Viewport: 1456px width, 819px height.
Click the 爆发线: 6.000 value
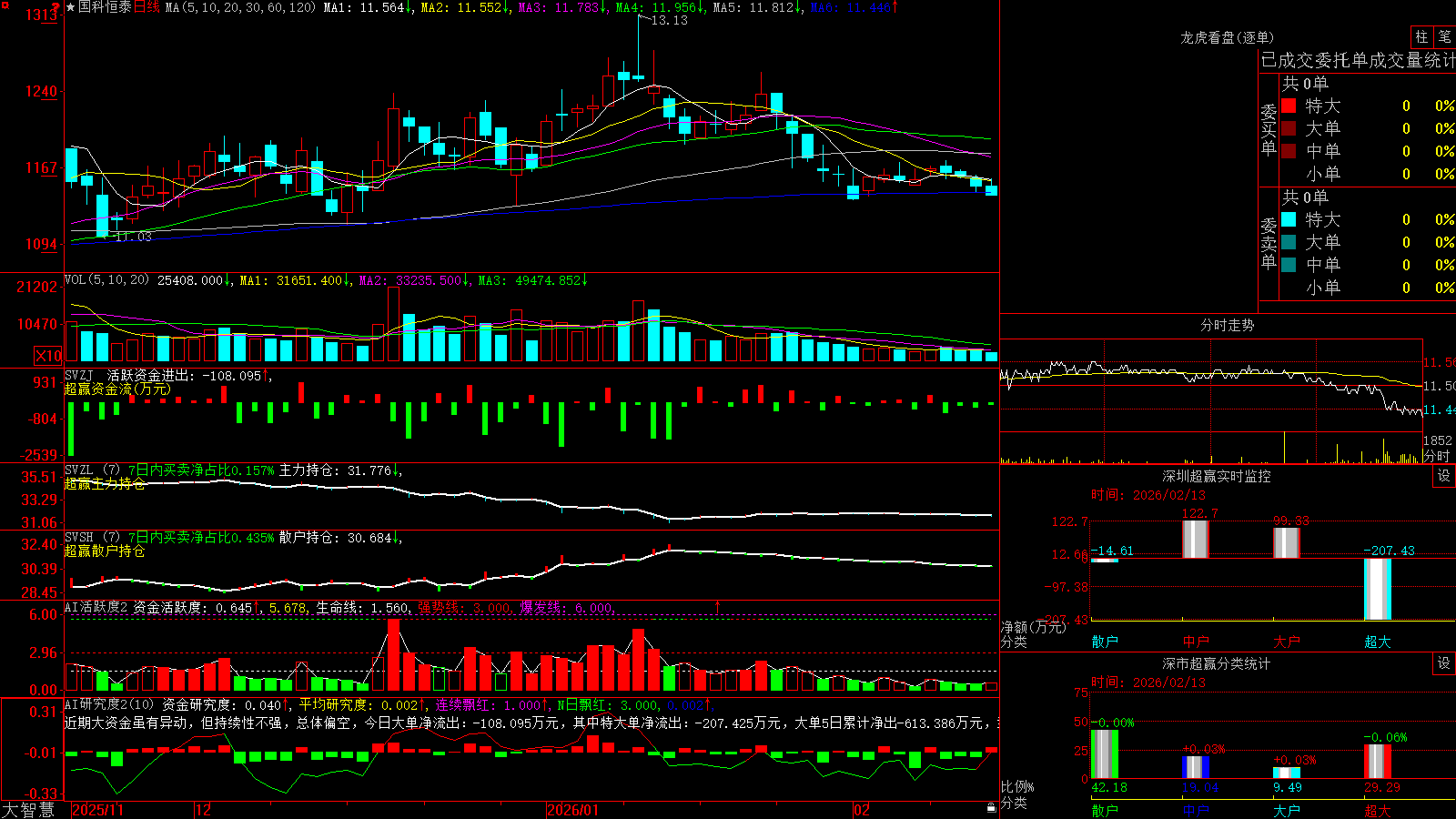566,608
